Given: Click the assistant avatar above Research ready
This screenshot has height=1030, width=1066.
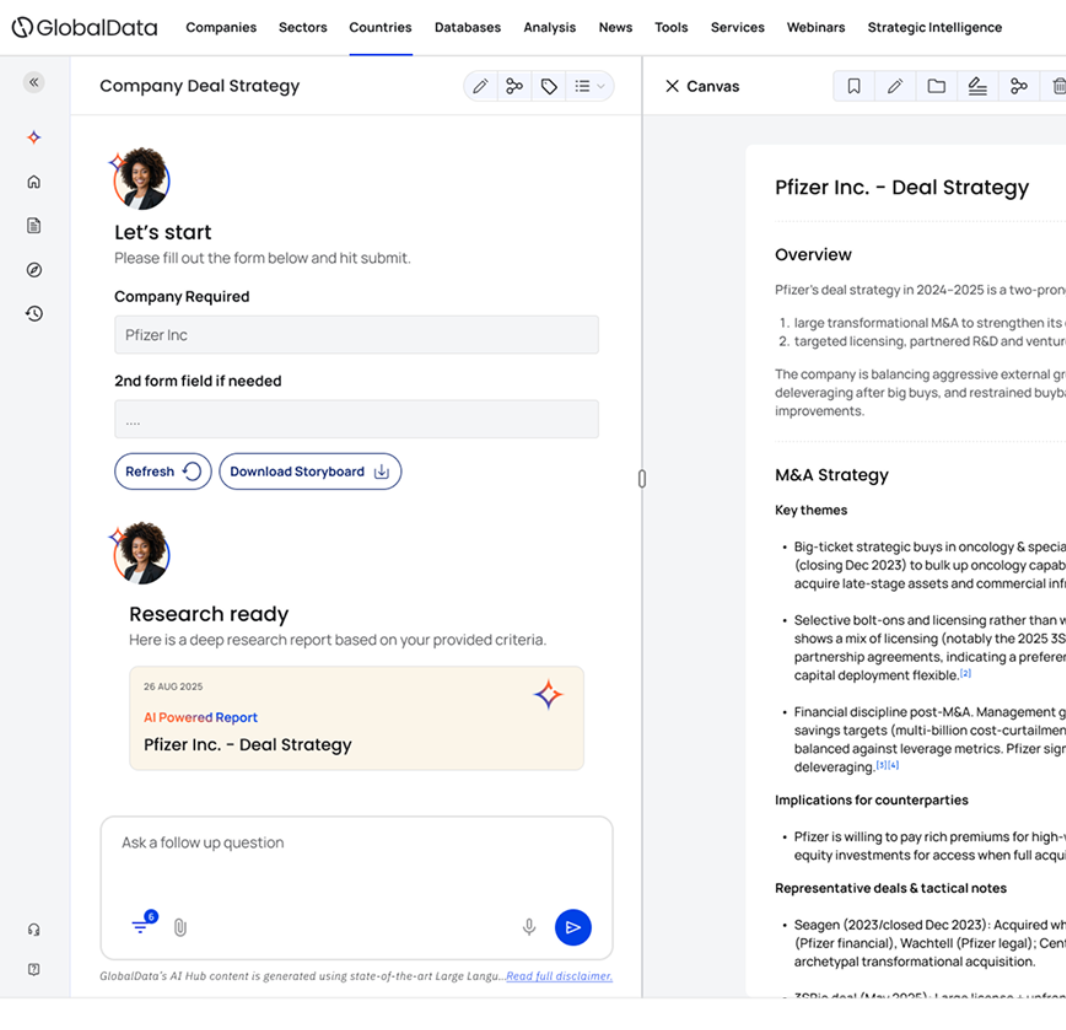Looking at the screenshot, I should [141, 553].
